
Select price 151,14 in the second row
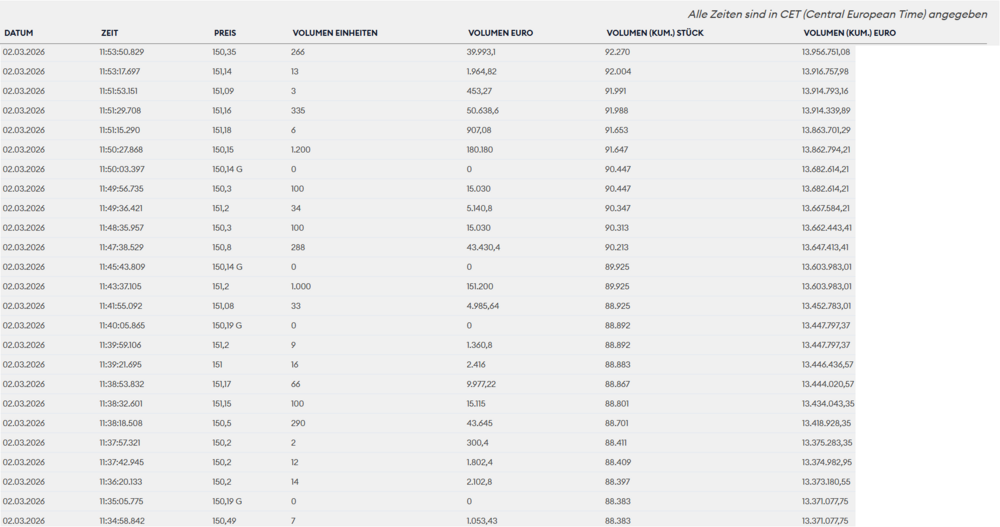[222, 71]
